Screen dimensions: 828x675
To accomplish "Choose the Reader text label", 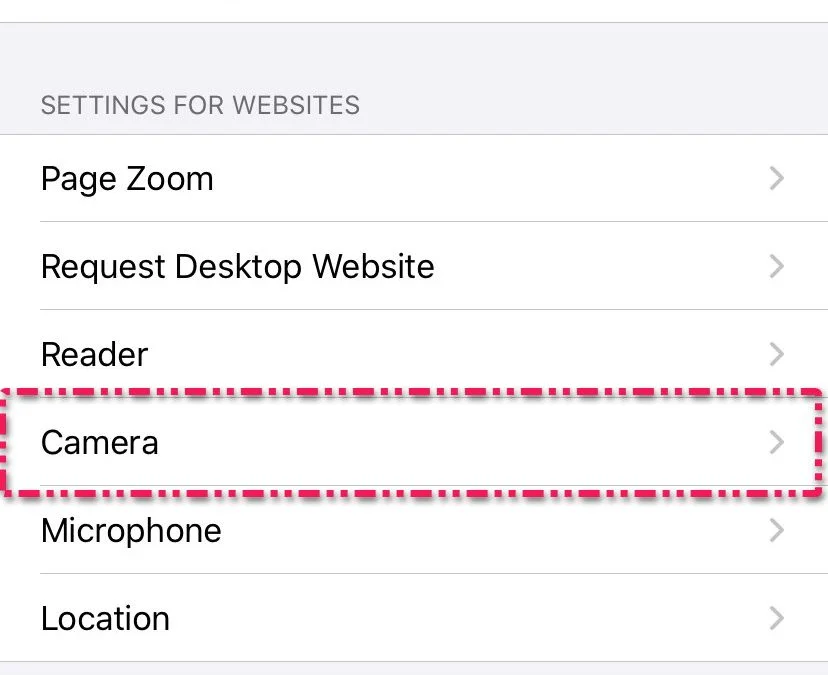I will pyautogui.click(x=94, y=354).
